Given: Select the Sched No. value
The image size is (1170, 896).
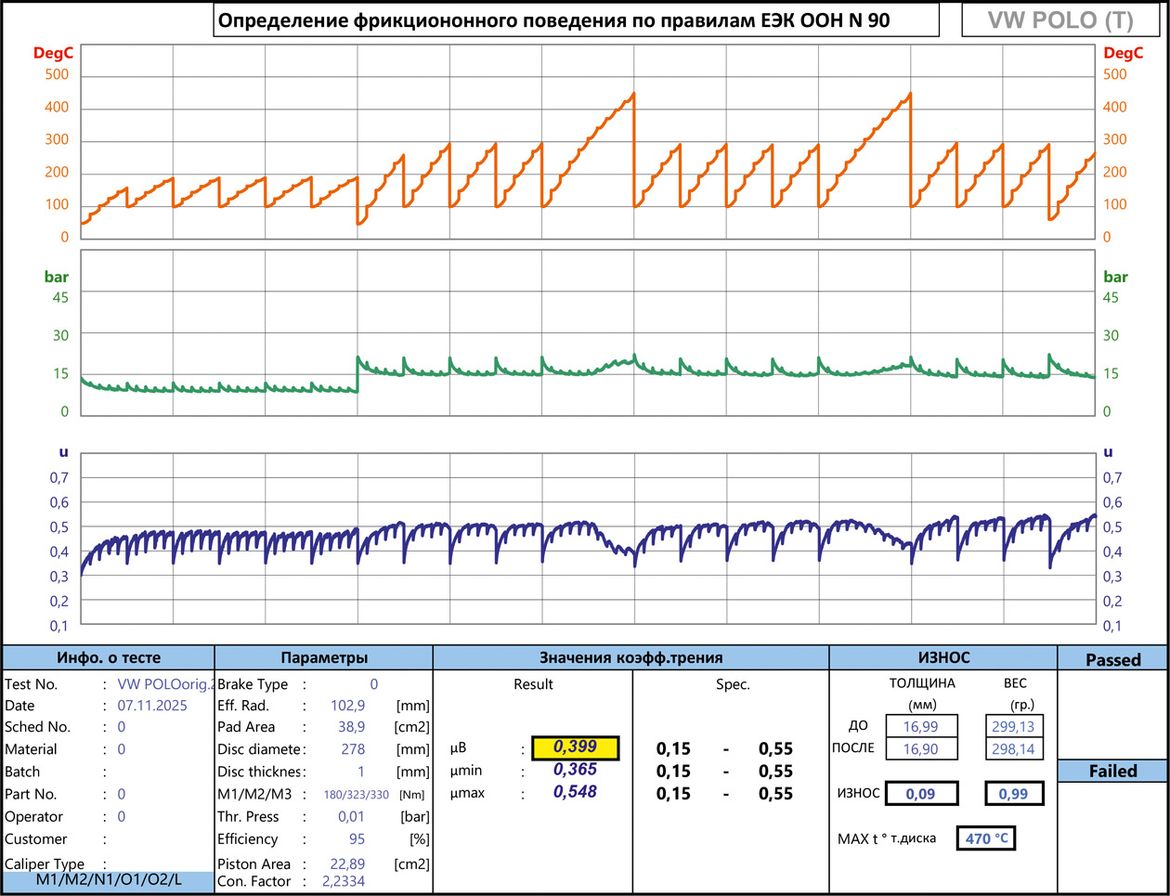Looking at the screenshot, I should [122, 727].
